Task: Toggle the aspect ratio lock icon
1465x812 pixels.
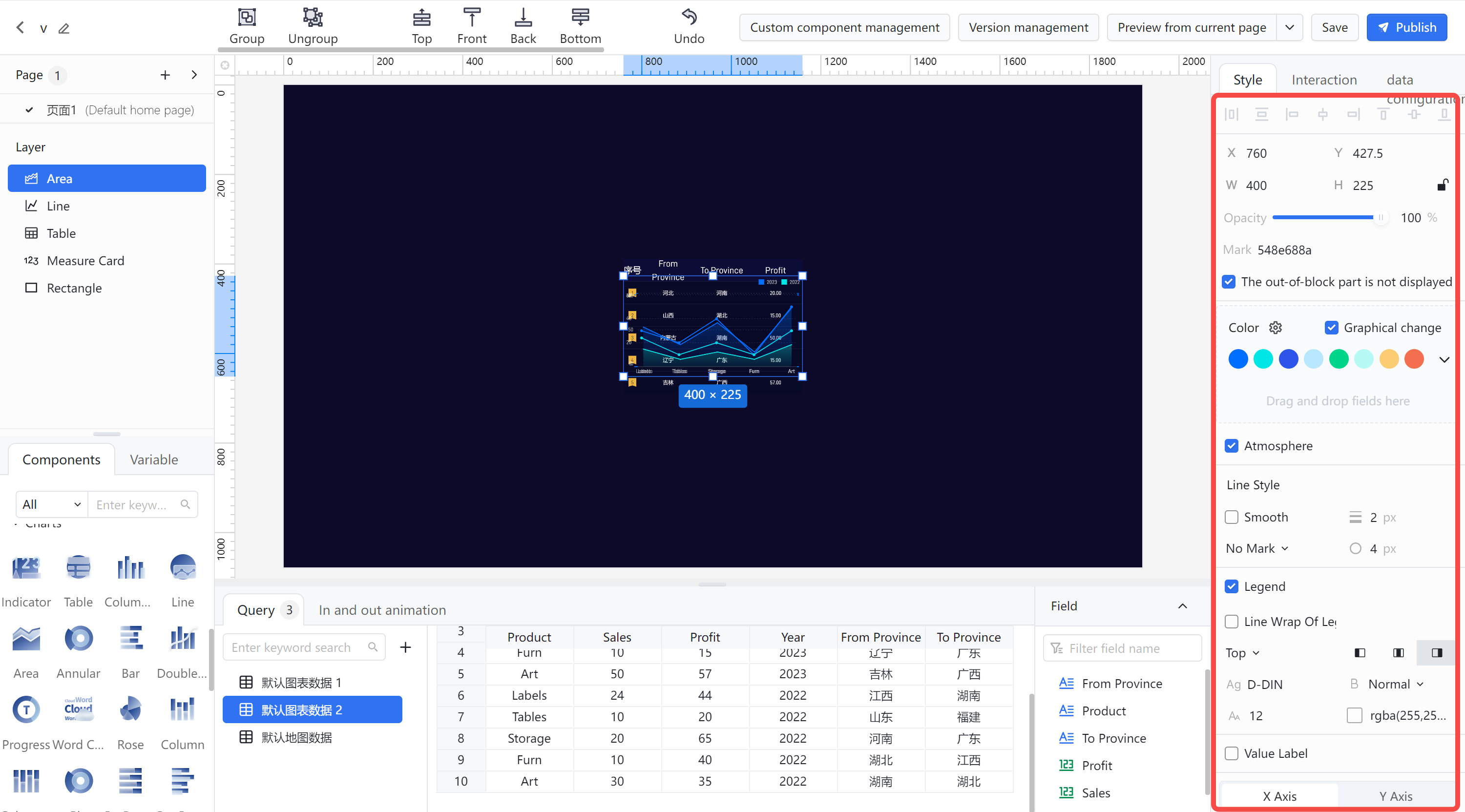Action: [x=1442, y=185]
